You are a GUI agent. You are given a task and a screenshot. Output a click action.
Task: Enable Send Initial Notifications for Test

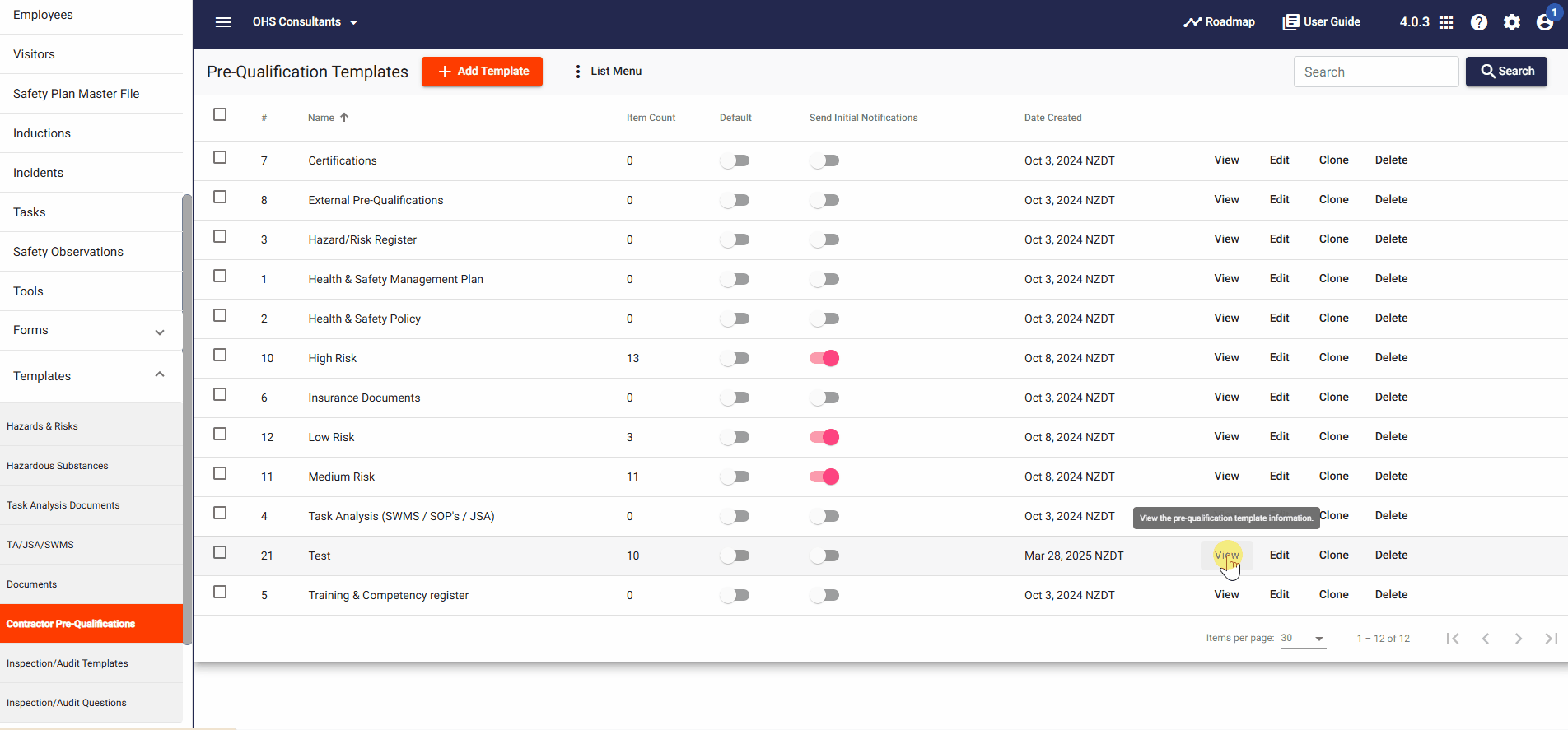pos(824,556)
